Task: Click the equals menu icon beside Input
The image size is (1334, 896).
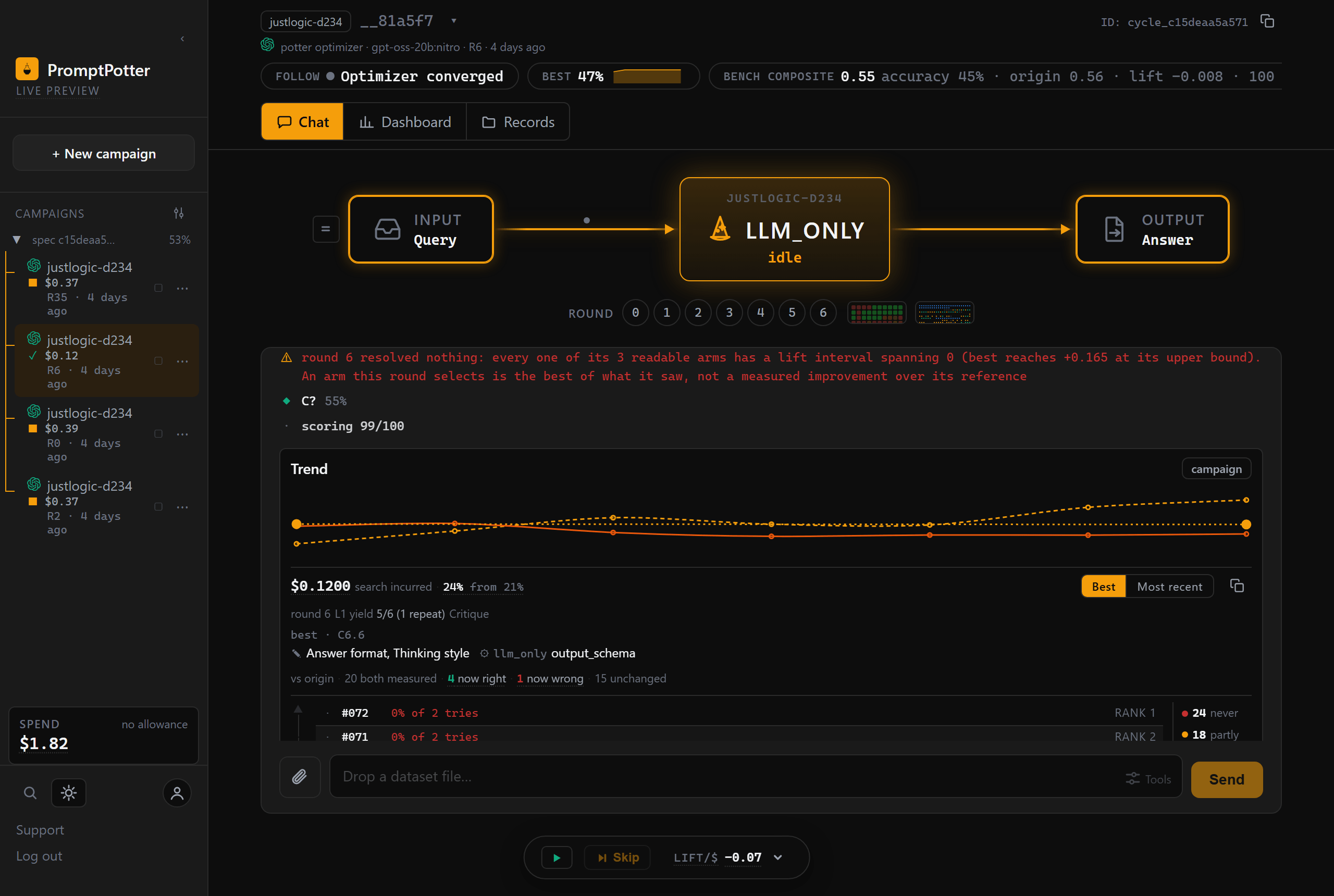Action: (x=326, y=229)
